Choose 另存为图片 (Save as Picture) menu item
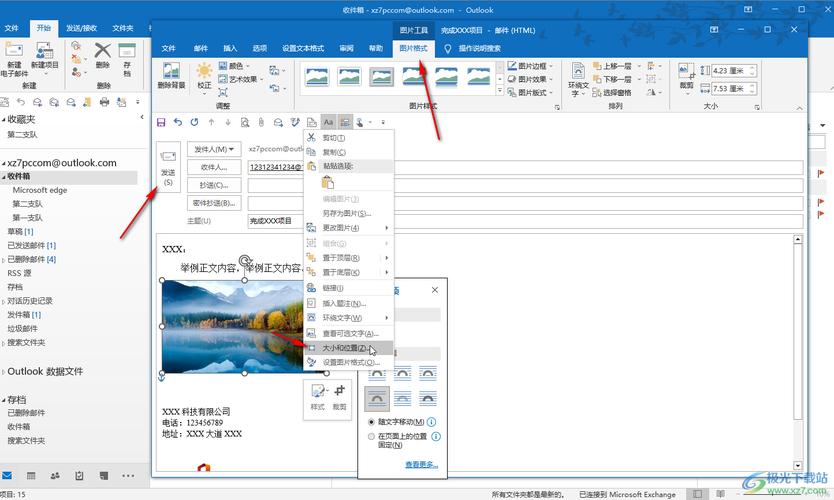834x500 pixels. pos(349,213)
